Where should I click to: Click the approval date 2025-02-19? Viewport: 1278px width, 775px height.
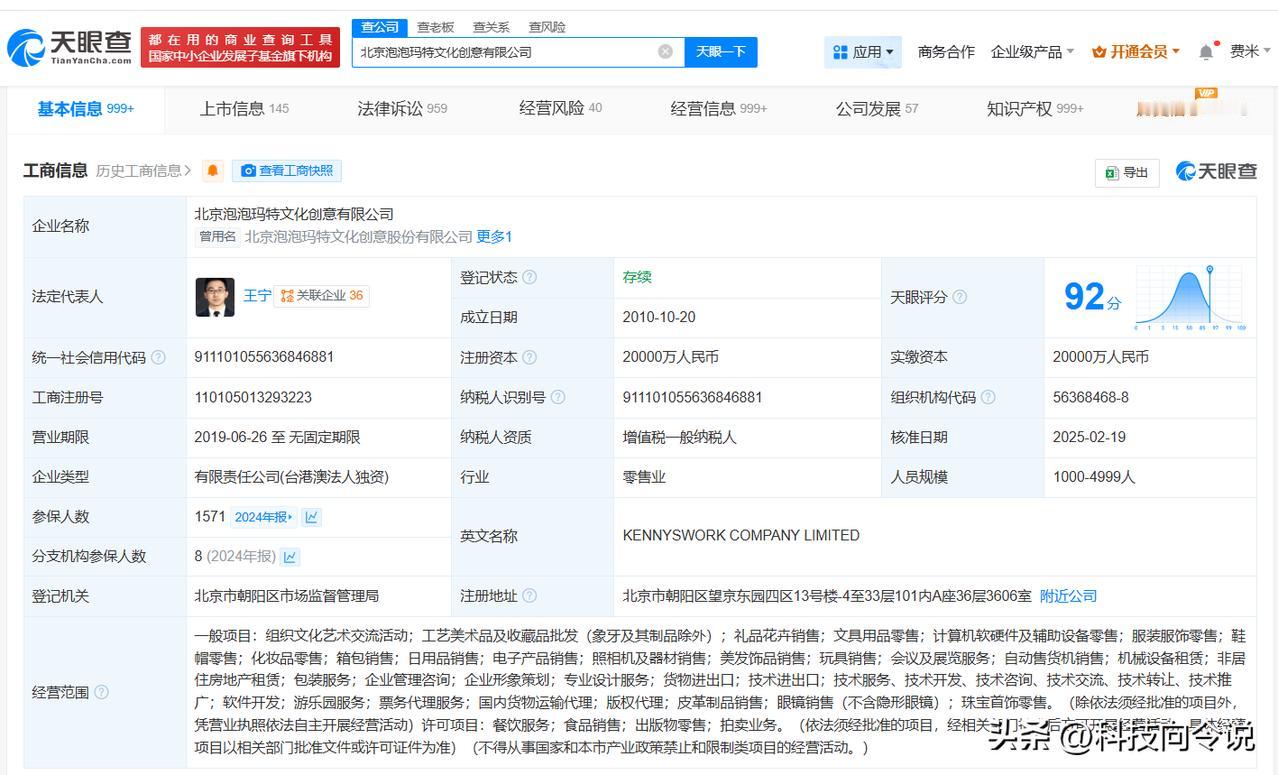[x=1089, y=437]
